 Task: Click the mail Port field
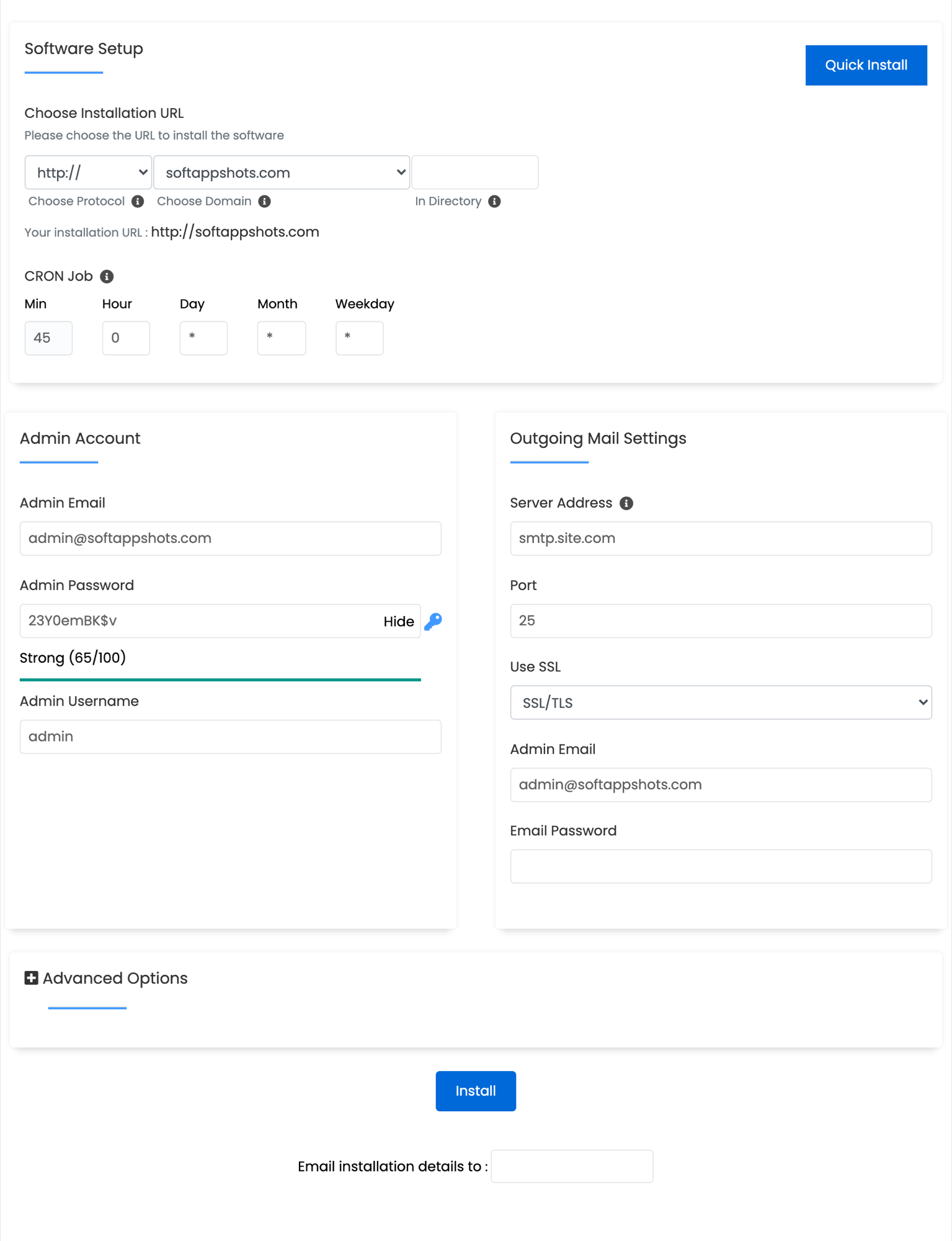pos(721,620)
